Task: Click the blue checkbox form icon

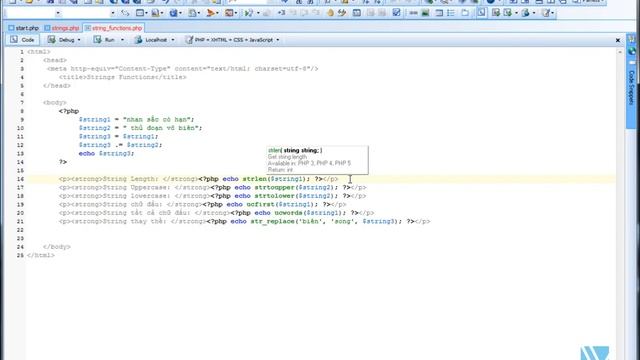Action: click(x=396, y=13)
